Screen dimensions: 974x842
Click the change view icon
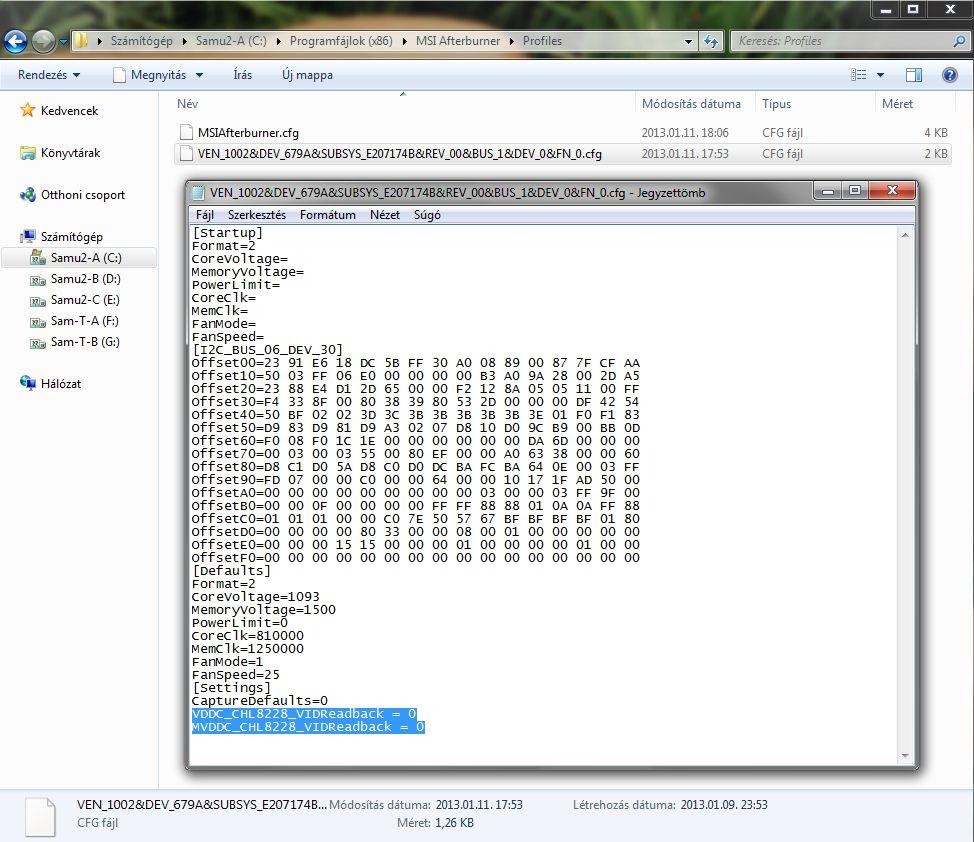tap(858, 75)
